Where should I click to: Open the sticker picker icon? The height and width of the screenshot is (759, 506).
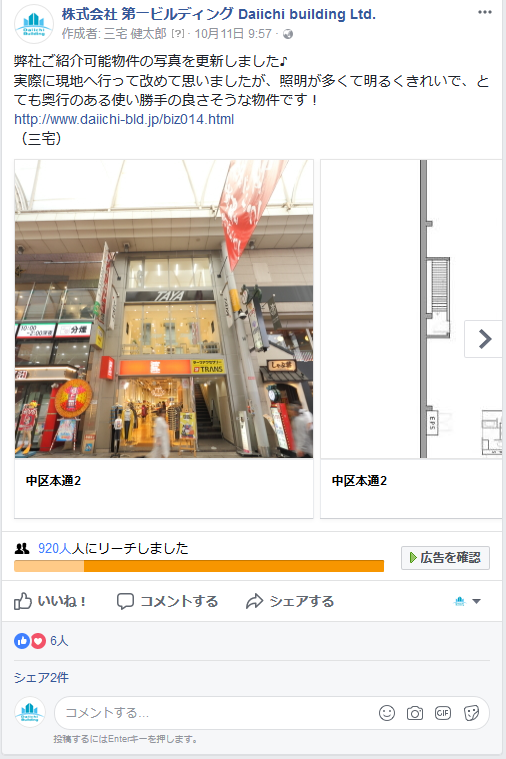(x=471, y=713)
